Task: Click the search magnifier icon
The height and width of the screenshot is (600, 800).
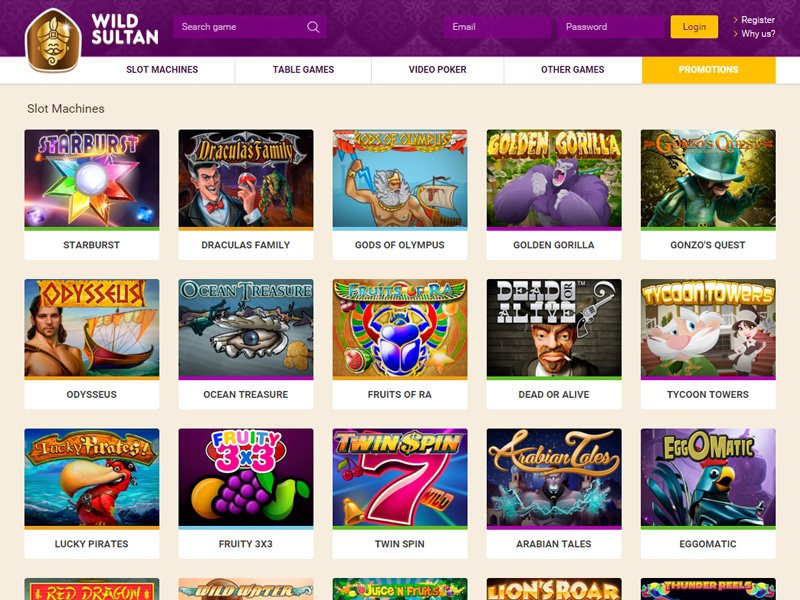Action: (313, 27)
